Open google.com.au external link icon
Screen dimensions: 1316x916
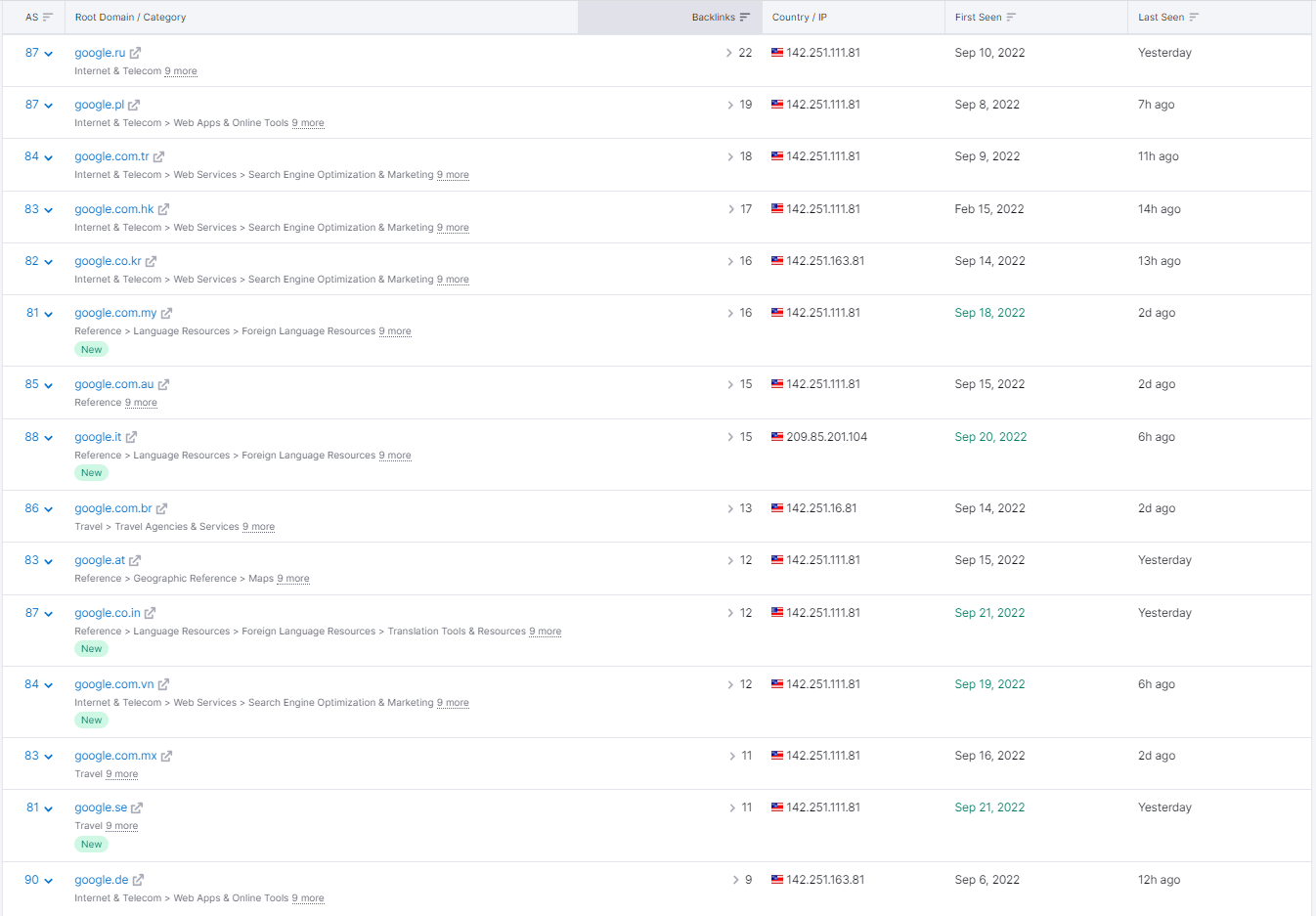163,384
